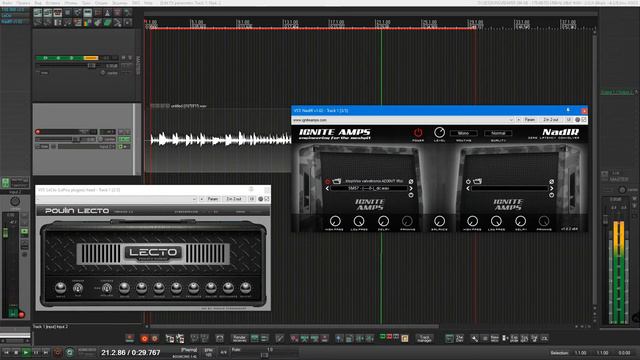640x360 pixels.
Task: Click the Input knob on the LeCto amp
Action: click(x=60, y=288)
